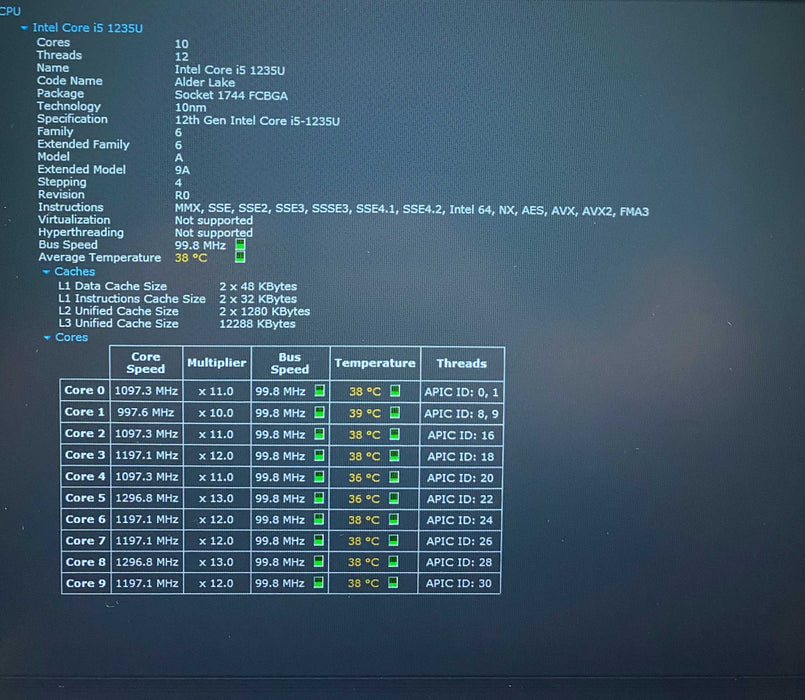Click the APIC ID: 30 cell

459,583
